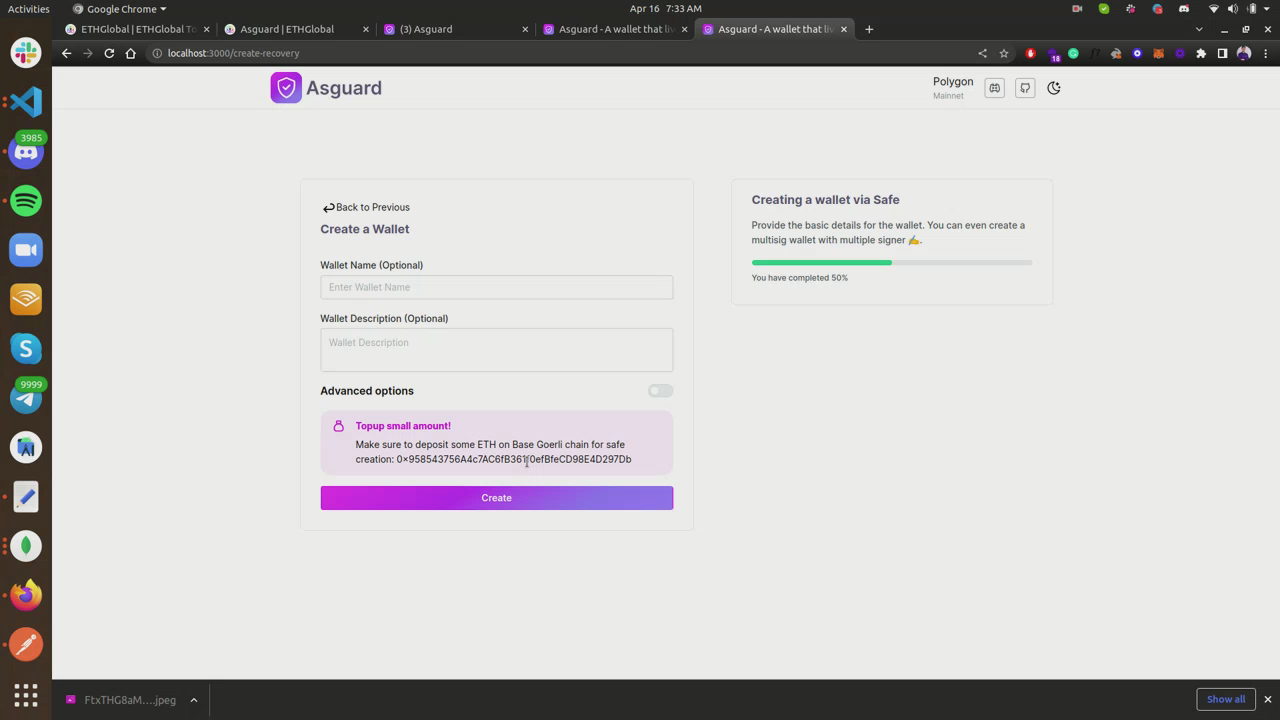Toggle the Chrome side panel

pyautogui.click(x=1222, y=53)
